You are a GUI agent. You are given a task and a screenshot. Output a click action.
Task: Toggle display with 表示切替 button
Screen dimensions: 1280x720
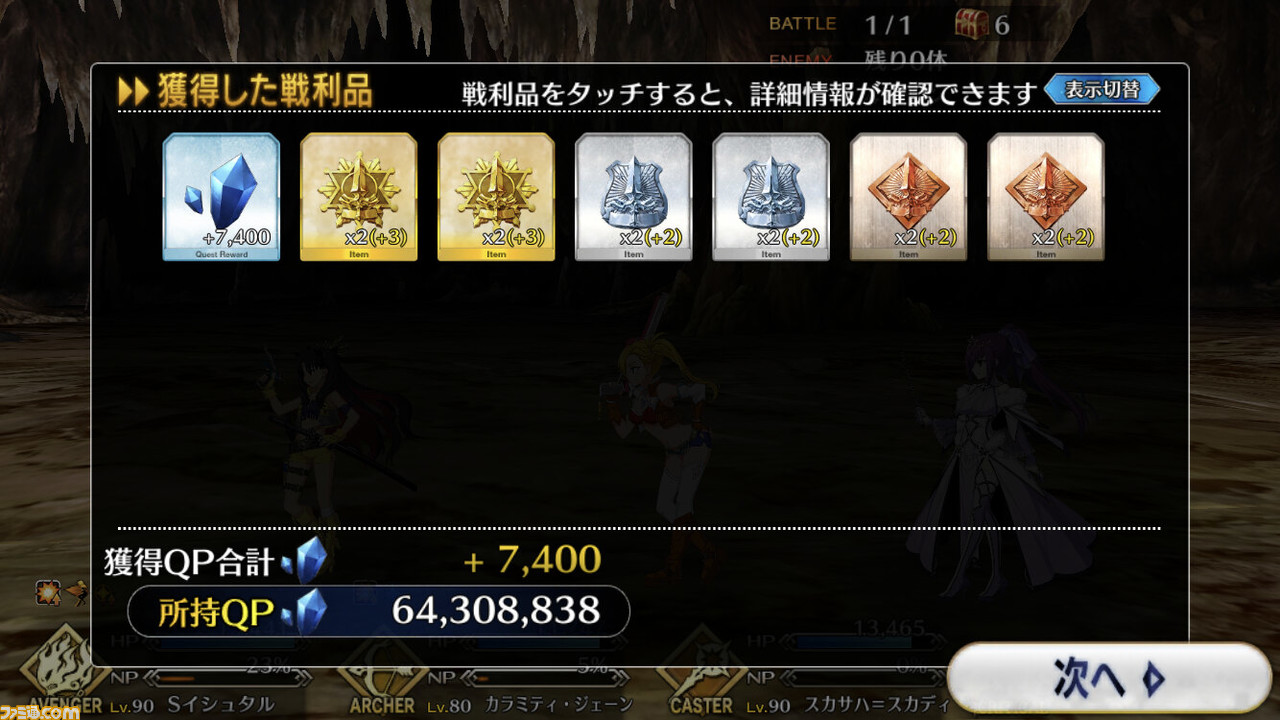tap(1102, 90)
